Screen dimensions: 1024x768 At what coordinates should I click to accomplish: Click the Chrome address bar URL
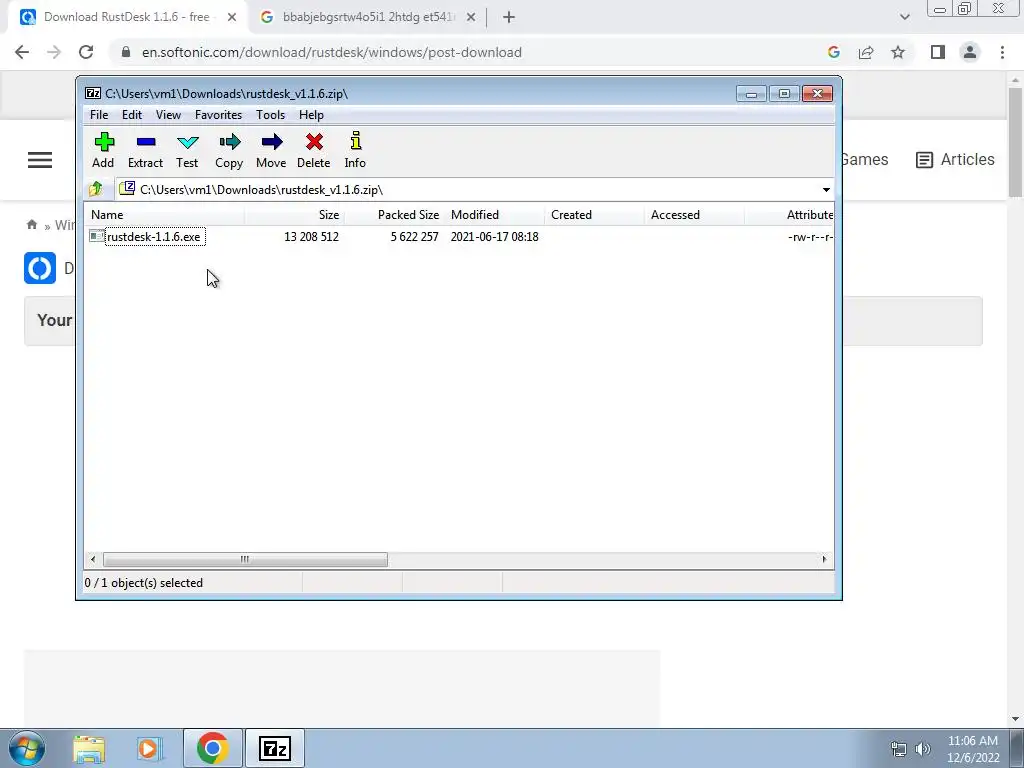(x=332, y=52)
